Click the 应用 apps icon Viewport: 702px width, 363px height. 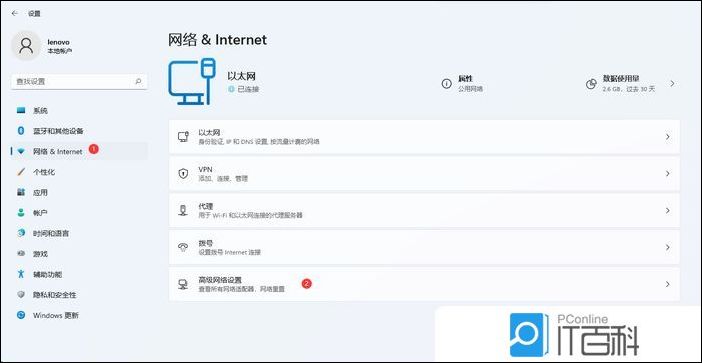(21, 192)
